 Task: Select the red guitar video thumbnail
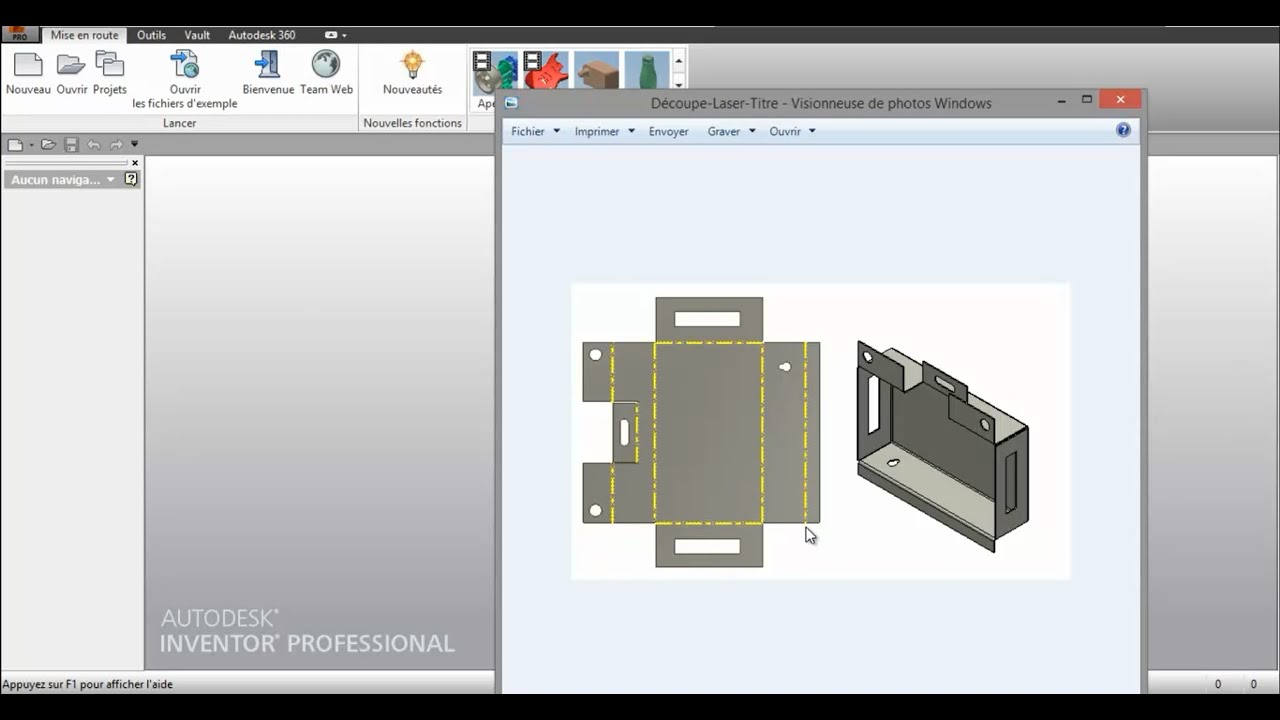(546, 72)
